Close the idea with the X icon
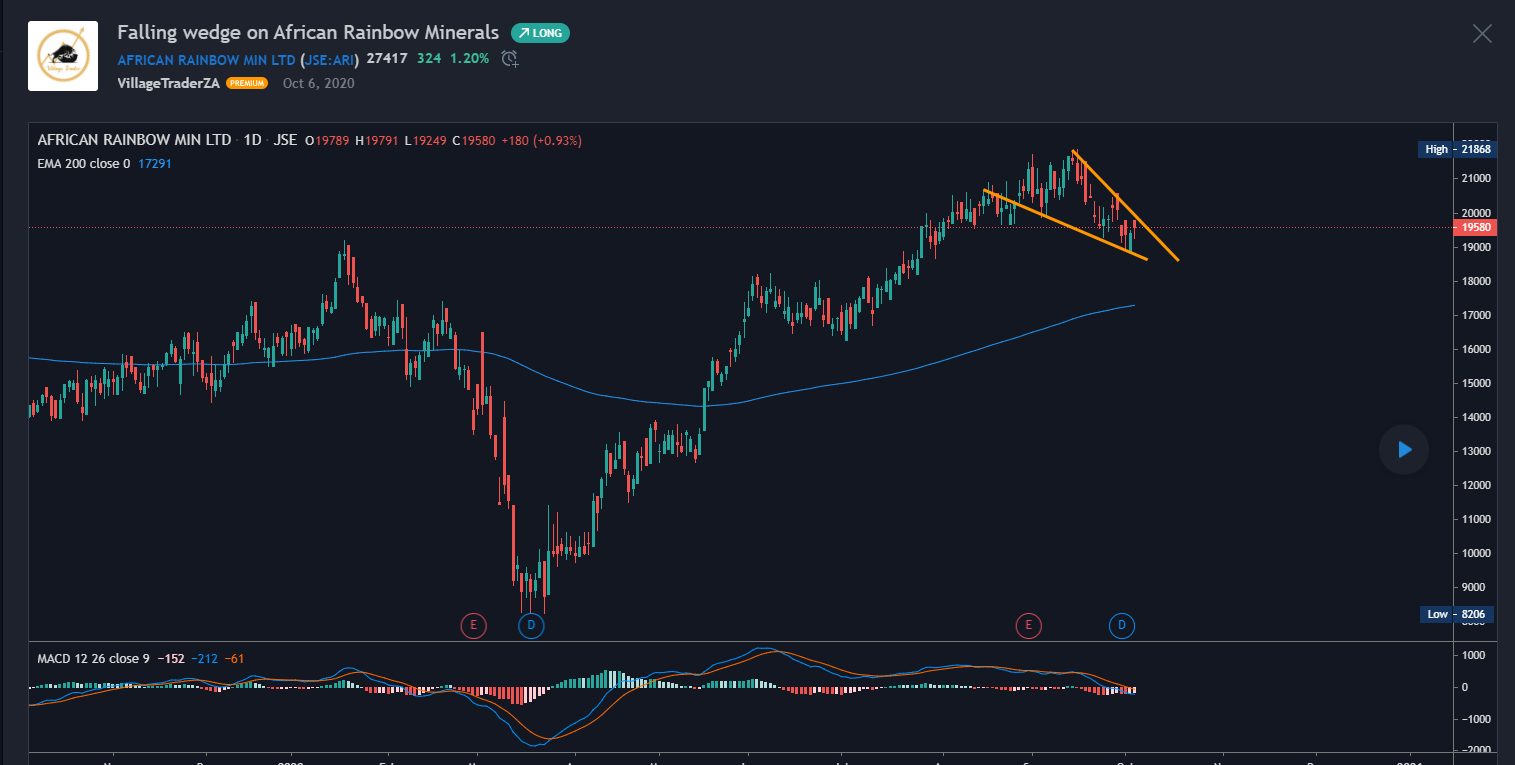 (1482, 34)
